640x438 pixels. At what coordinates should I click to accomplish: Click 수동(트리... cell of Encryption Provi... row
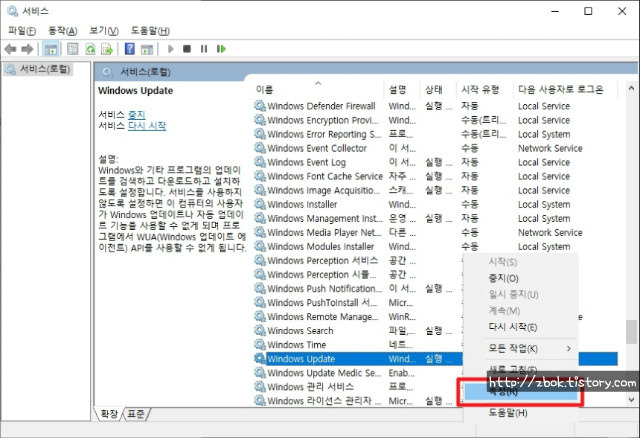pyautogui.click(x=484, y=120)
